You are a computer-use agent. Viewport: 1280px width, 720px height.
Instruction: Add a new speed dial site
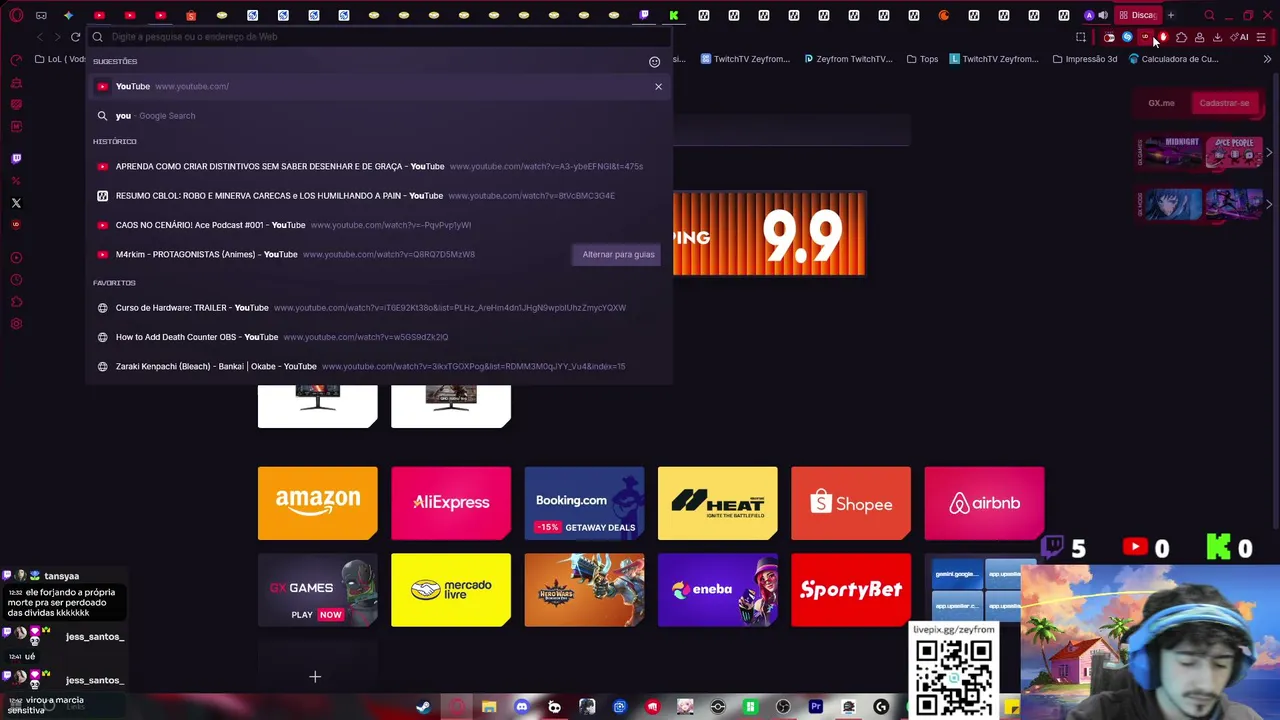[x=315, y=677]
